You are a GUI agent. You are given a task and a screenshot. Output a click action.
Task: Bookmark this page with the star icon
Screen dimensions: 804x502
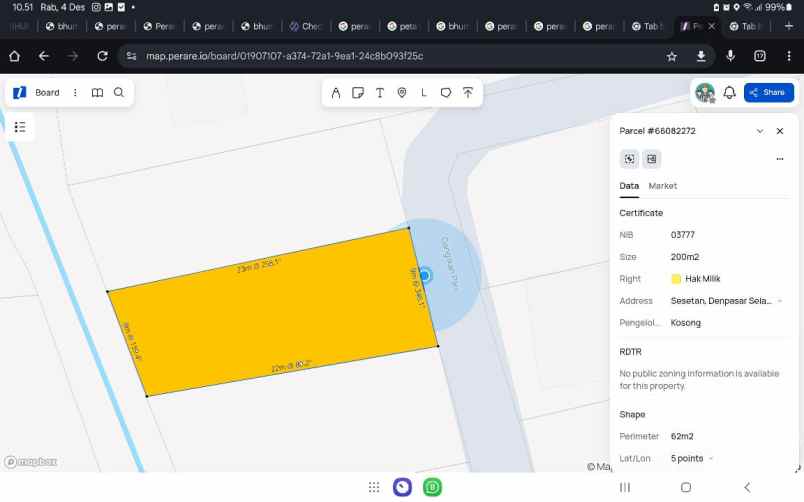672,56
